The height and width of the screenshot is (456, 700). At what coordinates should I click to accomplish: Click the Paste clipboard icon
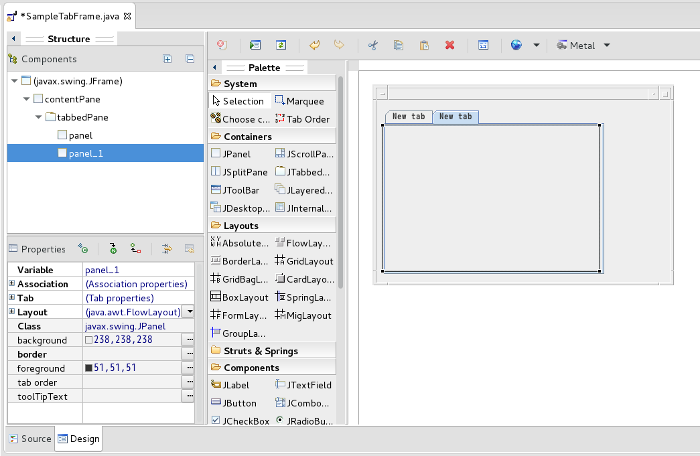tap(424, 45)
